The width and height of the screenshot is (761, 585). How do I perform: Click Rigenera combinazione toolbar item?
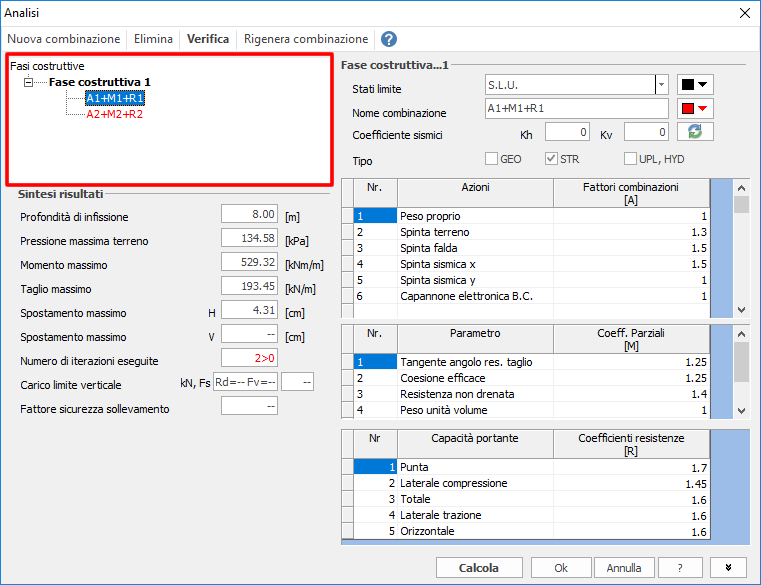304,39
